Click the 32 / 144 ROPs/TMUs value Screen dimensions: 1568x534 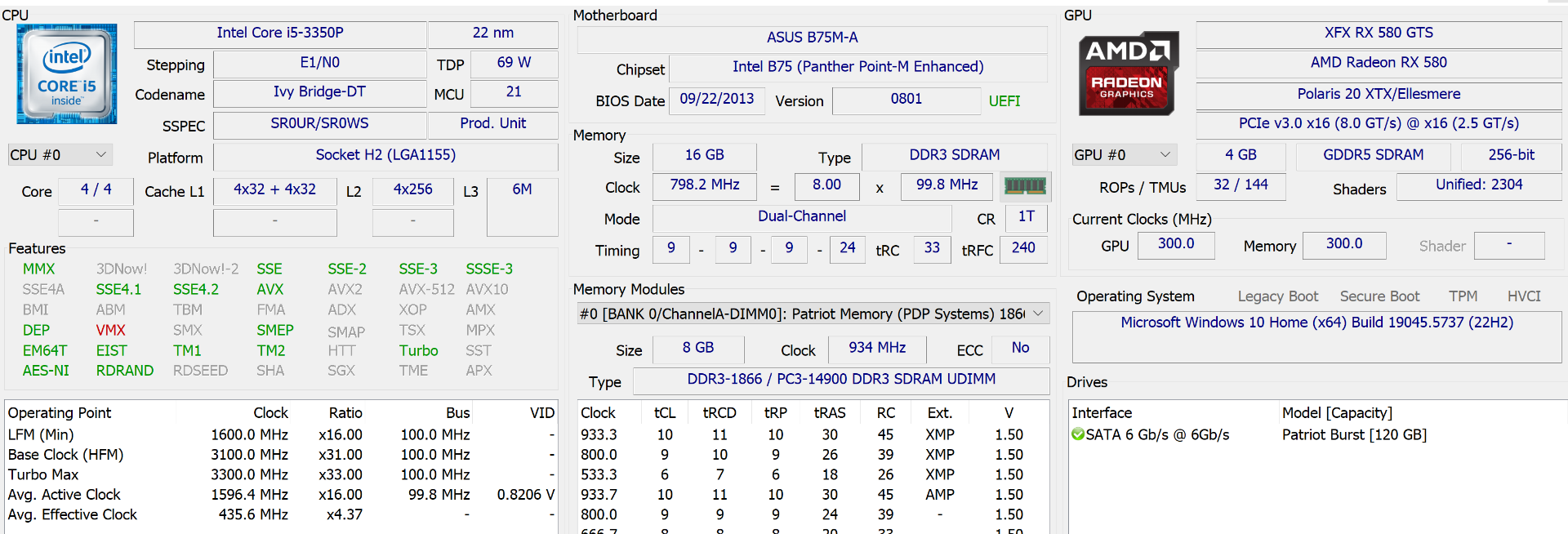pyautogui.click(x=1241, y=185)
